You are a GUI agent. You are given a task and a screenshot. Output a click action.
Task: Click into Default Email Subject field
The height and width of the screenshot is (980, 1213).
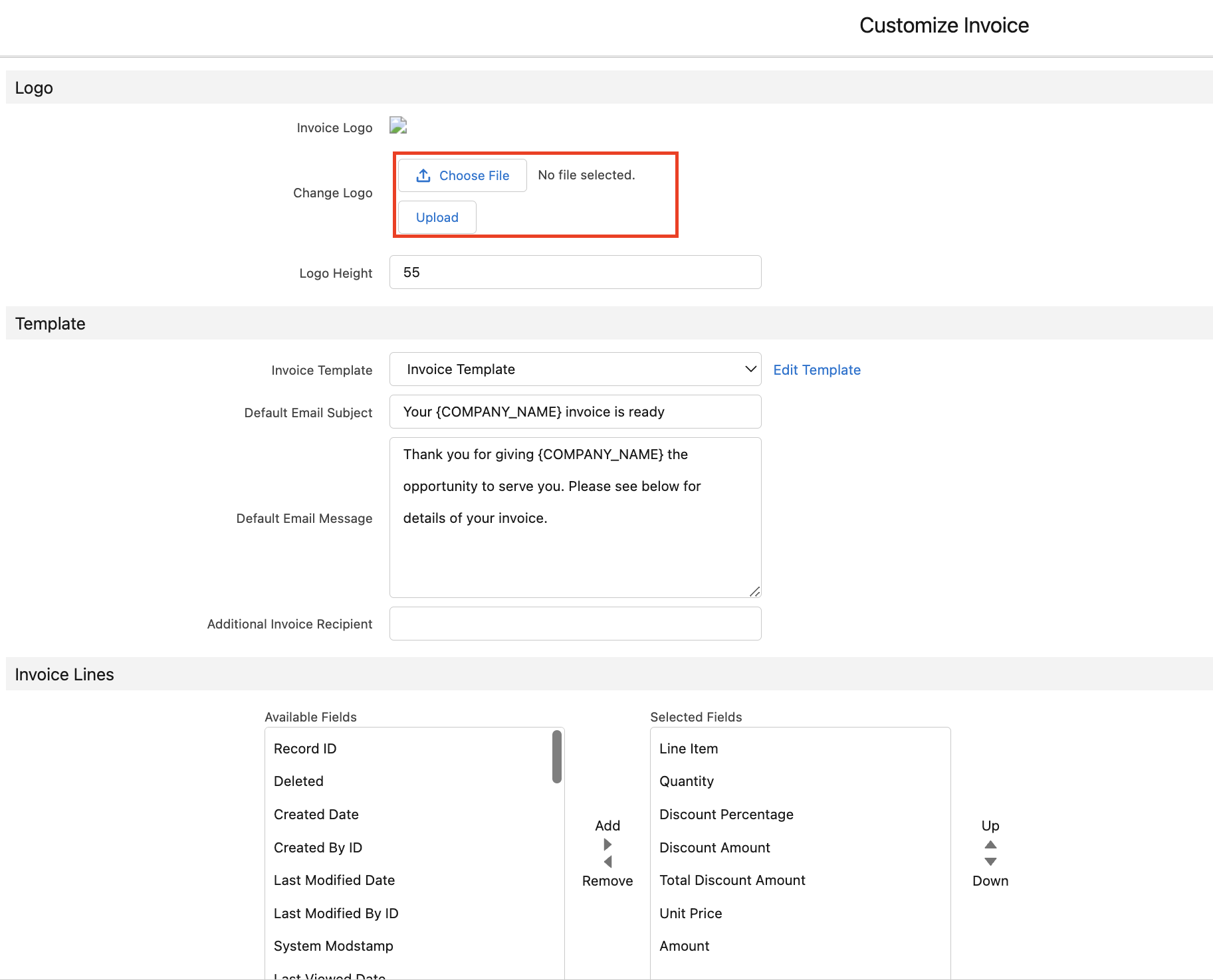coord(575,412)
